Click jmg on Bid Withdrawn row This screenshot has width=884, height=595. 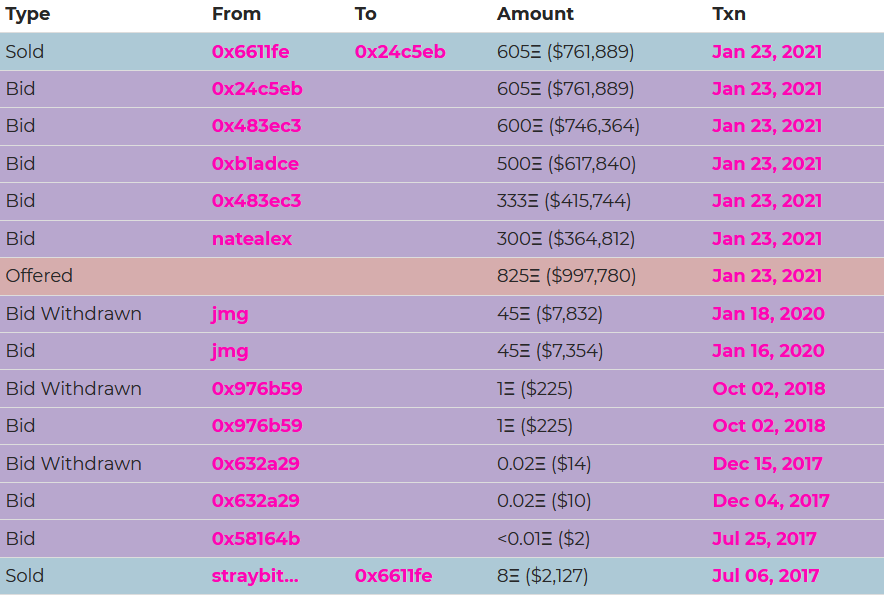tap(230, 314)
